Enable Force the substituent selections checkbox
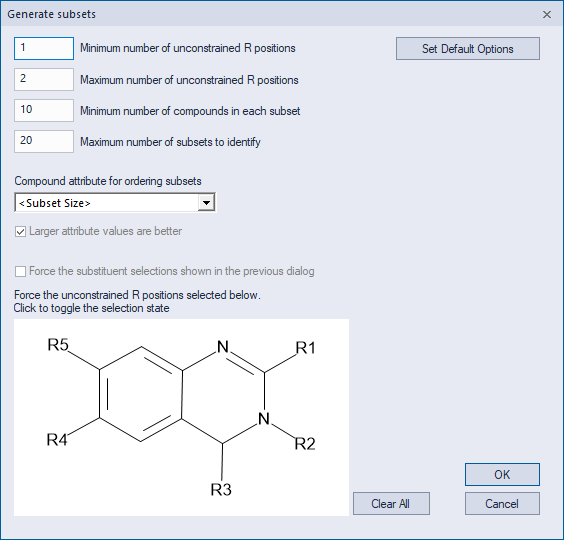This screenshot has height=540, width=564. [x=21, y=271]
